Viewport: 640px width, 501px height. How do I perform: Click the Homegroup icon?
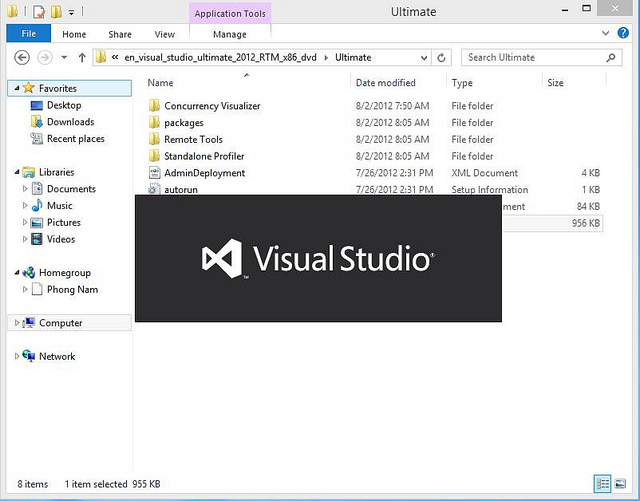coord(29,272)
